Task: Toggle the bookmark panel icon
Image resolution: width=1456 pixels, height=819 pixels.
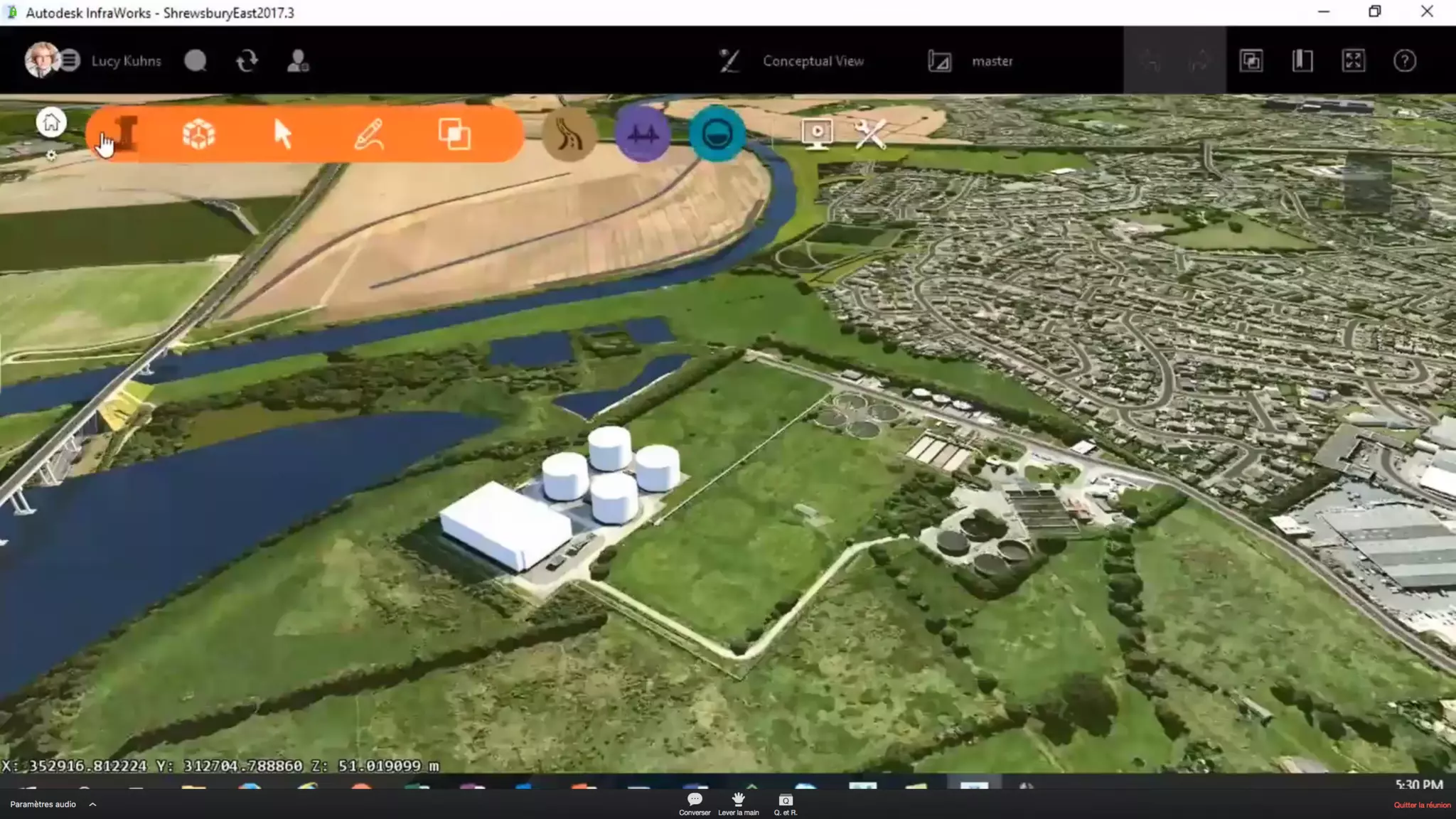Action: coord(1302,61)
